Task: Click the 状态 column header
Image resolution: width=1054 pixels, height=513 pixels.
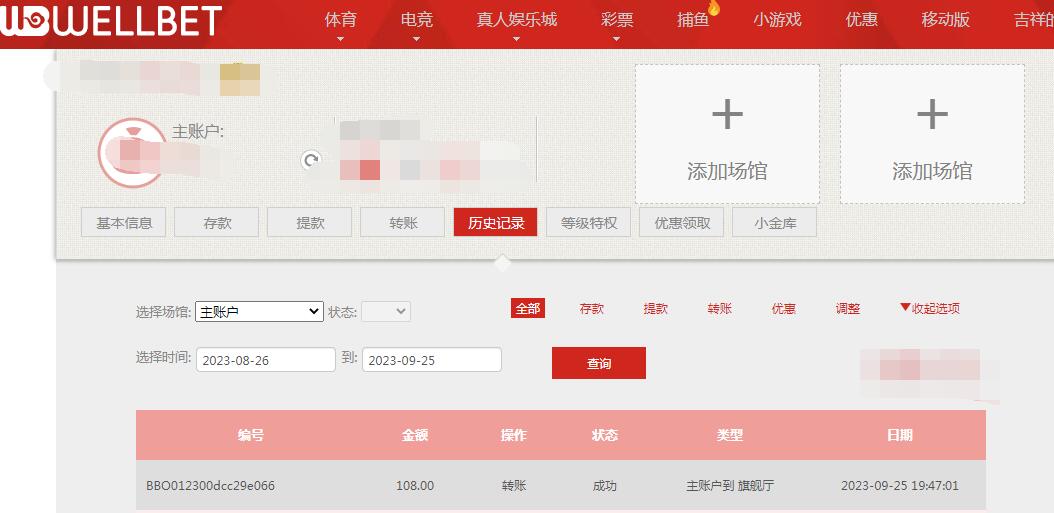Action: pos(604,435)
